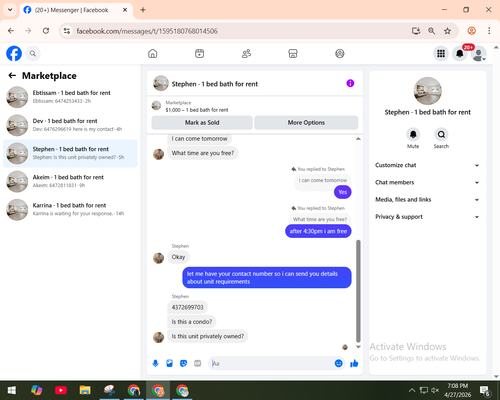Click the voice clip microphone icon
The image size is (500, 400).
tap(155, 363)
